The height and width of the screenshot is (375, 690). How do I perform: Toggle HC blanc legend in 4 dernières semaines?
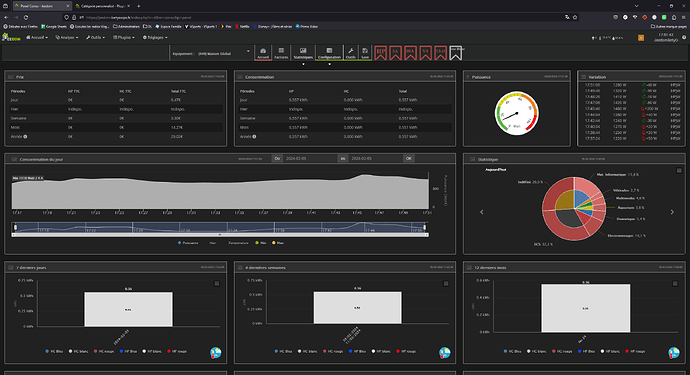[308, 351]
